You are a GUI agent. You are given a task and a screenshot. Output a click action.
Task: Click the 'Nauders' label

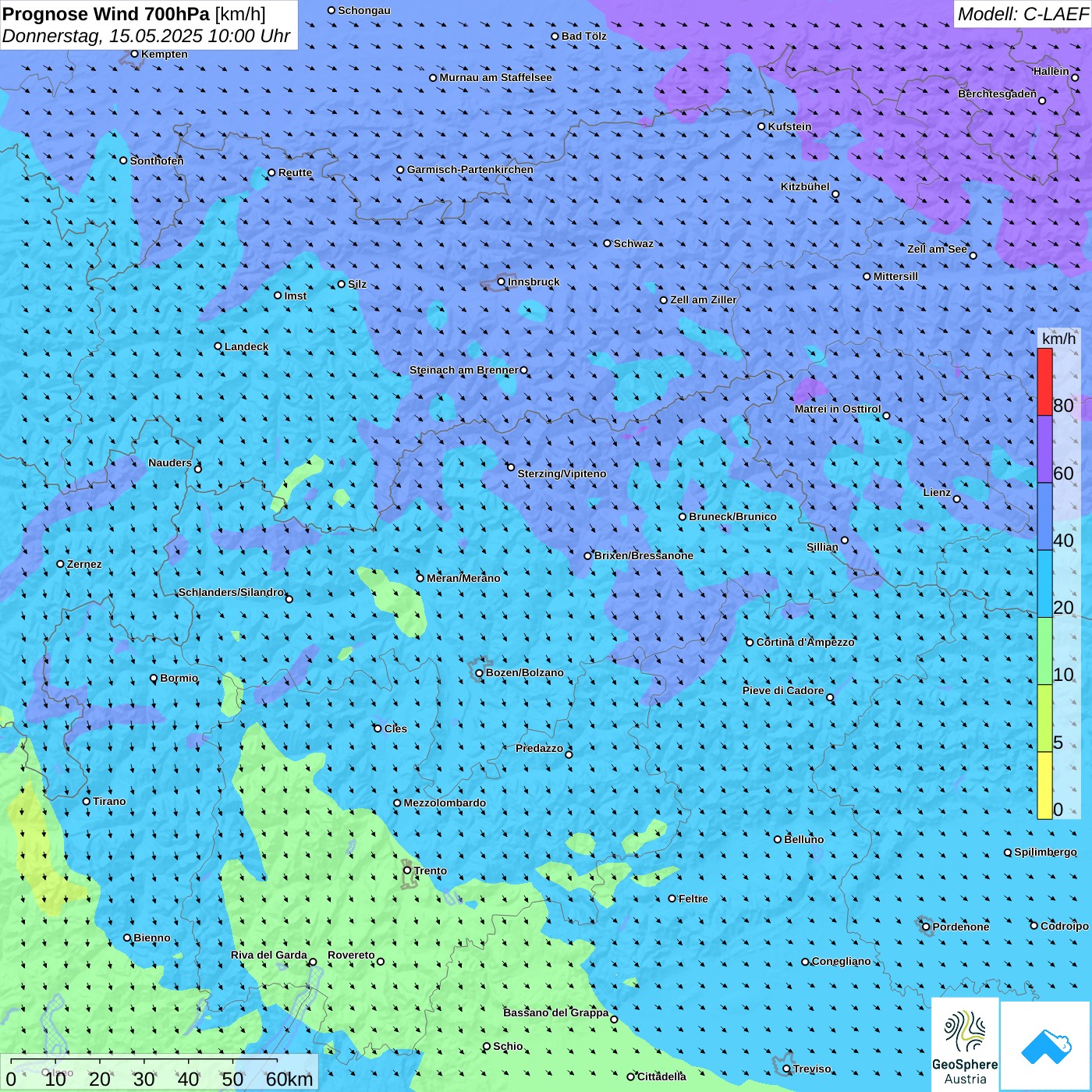pos(170,463)
